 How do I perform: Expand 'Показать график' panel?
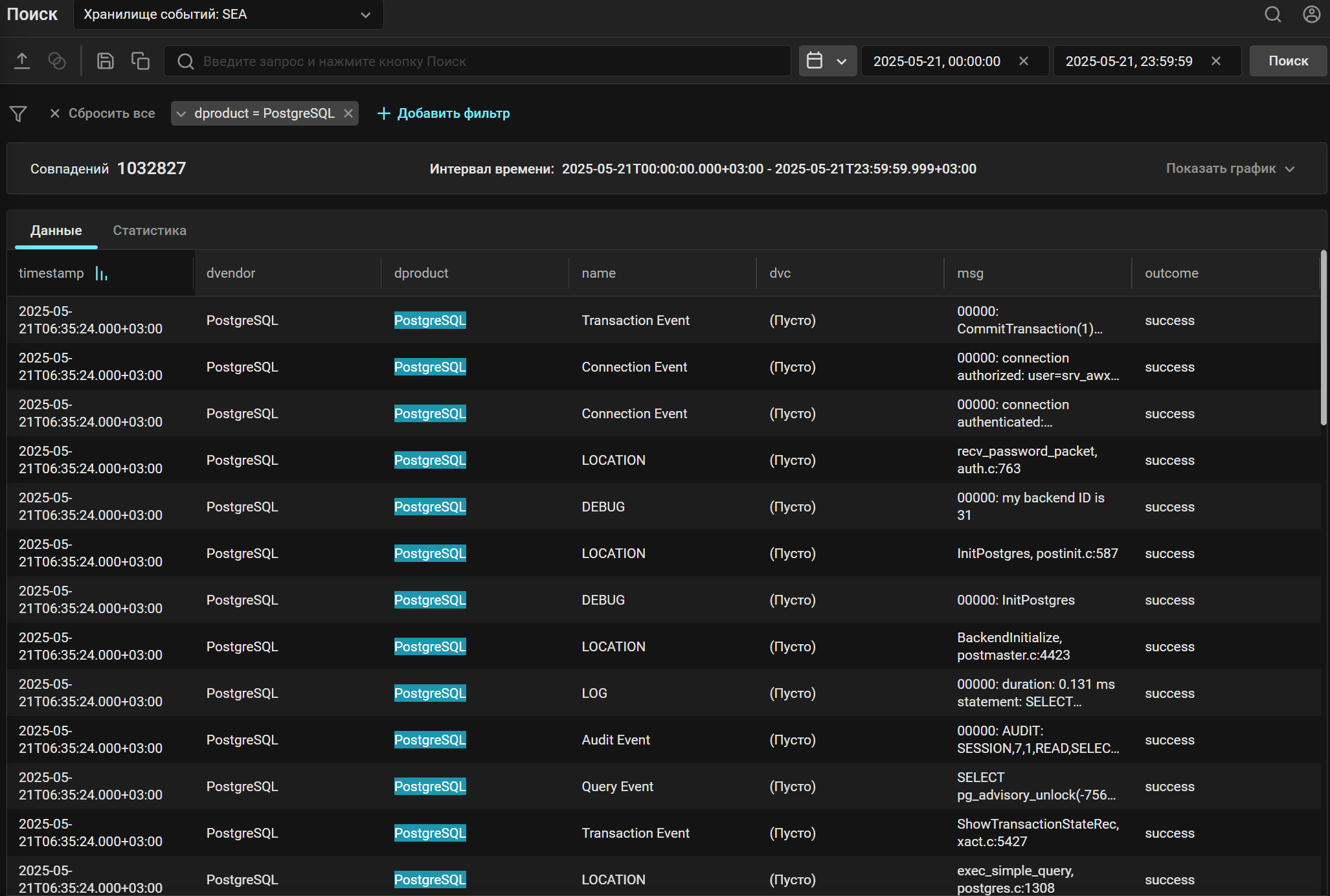point(1229,168)
